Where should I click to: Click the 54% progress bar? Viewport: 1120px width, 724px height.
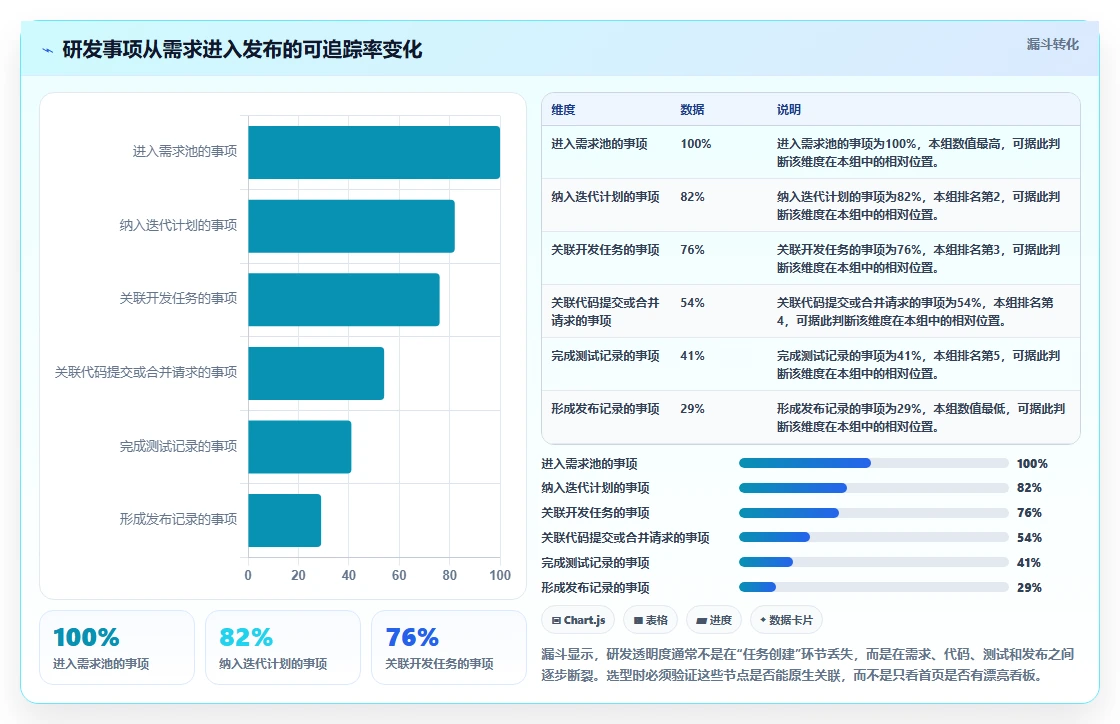pos(874,538)
